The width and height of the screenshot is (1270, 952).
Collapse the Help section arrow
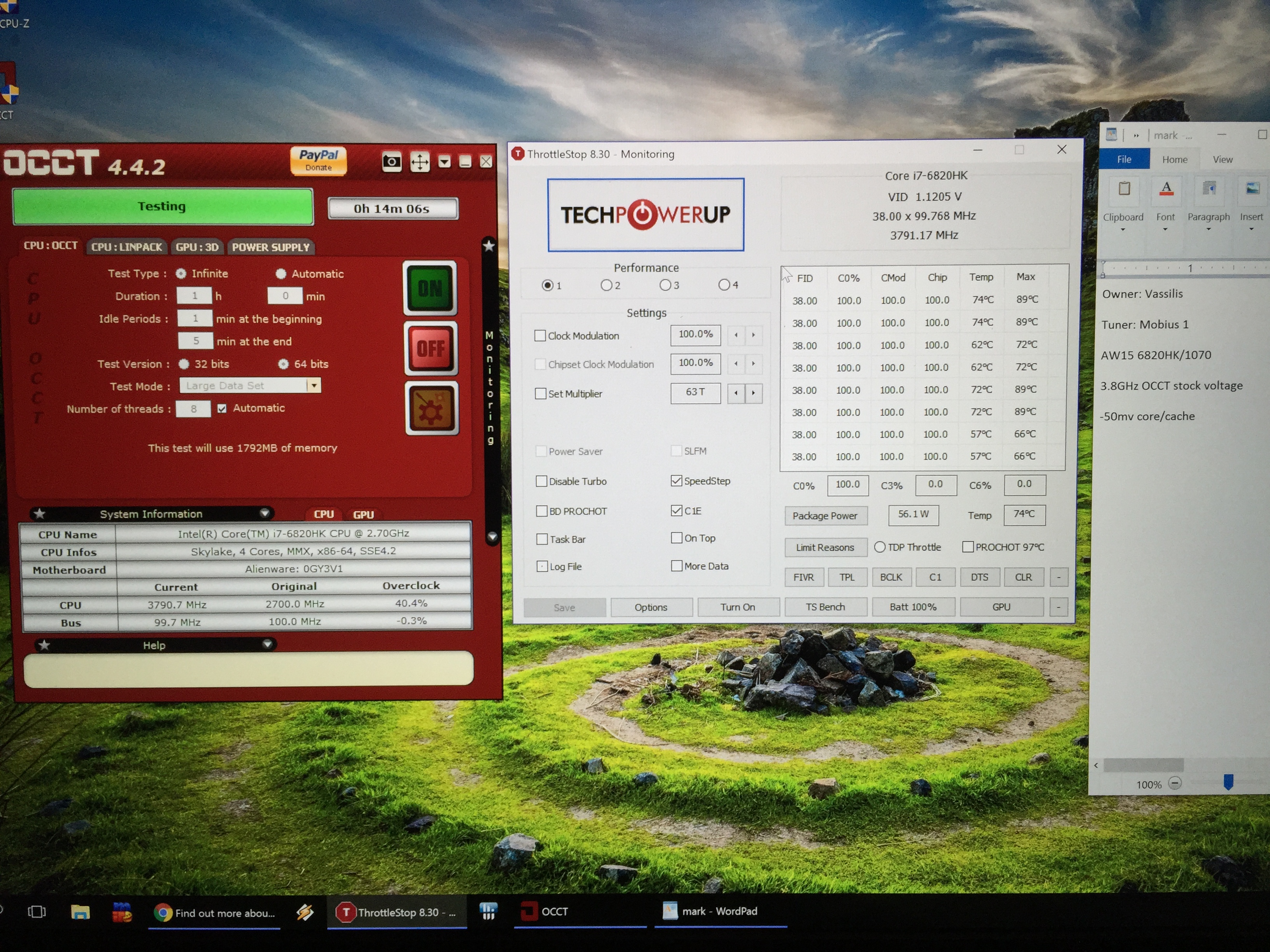point(267,644)
